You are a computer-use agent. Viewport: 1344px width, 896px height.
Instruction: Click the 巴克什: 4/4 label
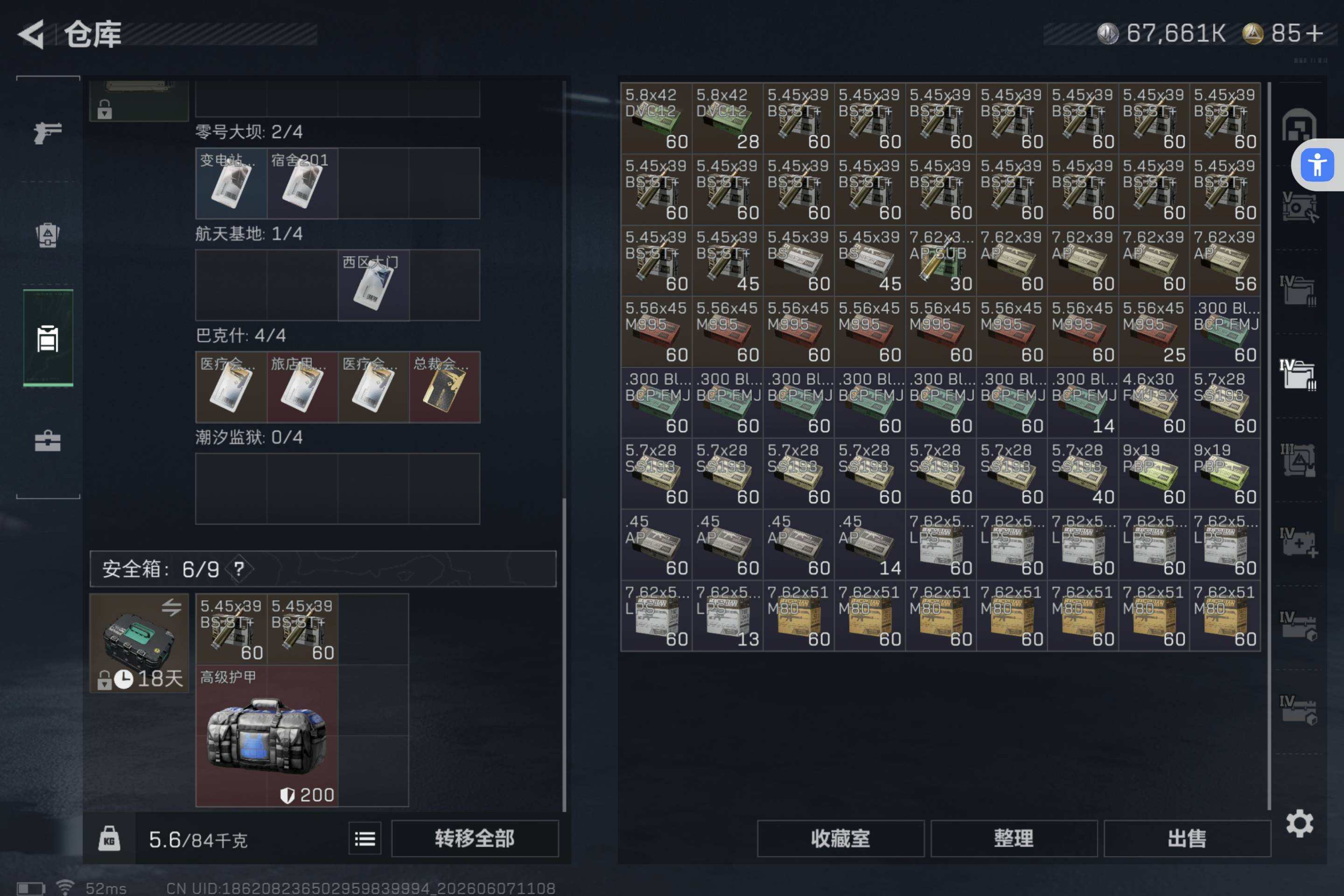pyautogui.click(x=241, y=335)
